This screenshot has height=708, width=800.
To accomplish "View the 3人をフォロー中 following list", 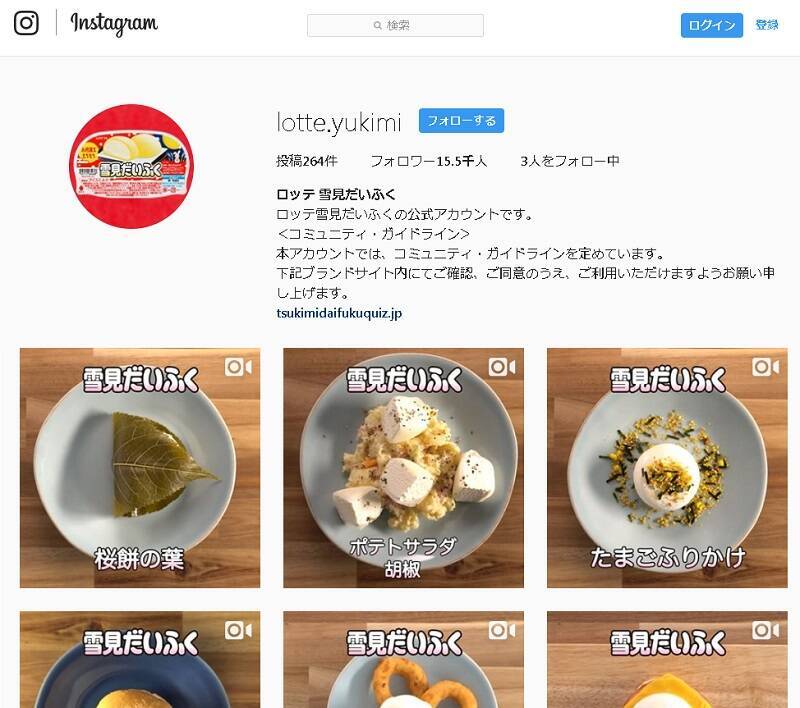I will pos(570,161).
